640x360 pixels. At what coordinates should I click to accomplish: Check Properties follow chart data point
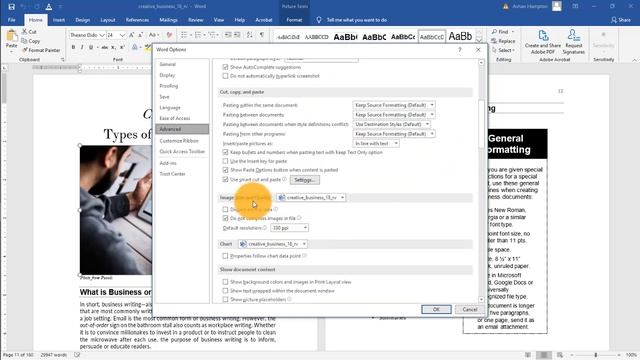225,256
